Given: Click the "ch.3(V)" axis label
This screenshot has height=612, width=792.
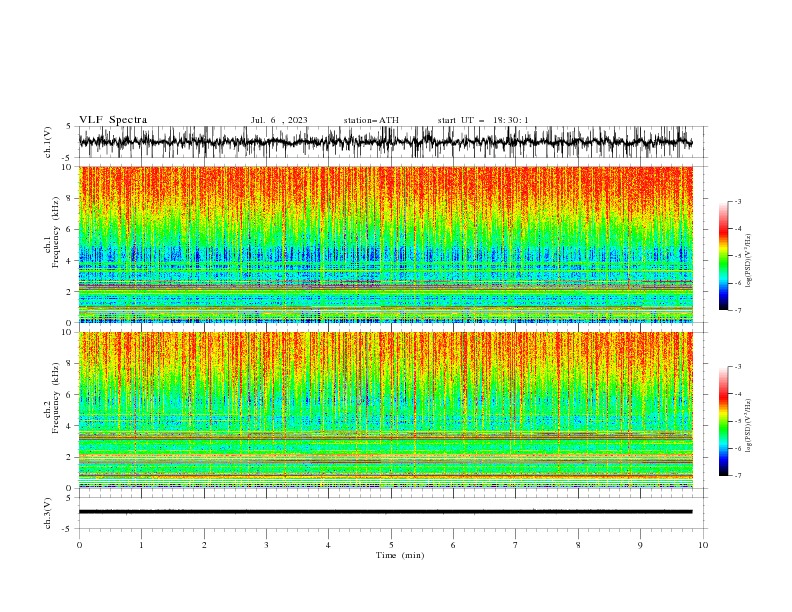Looking at the screenshot, I should click(48, 513).
